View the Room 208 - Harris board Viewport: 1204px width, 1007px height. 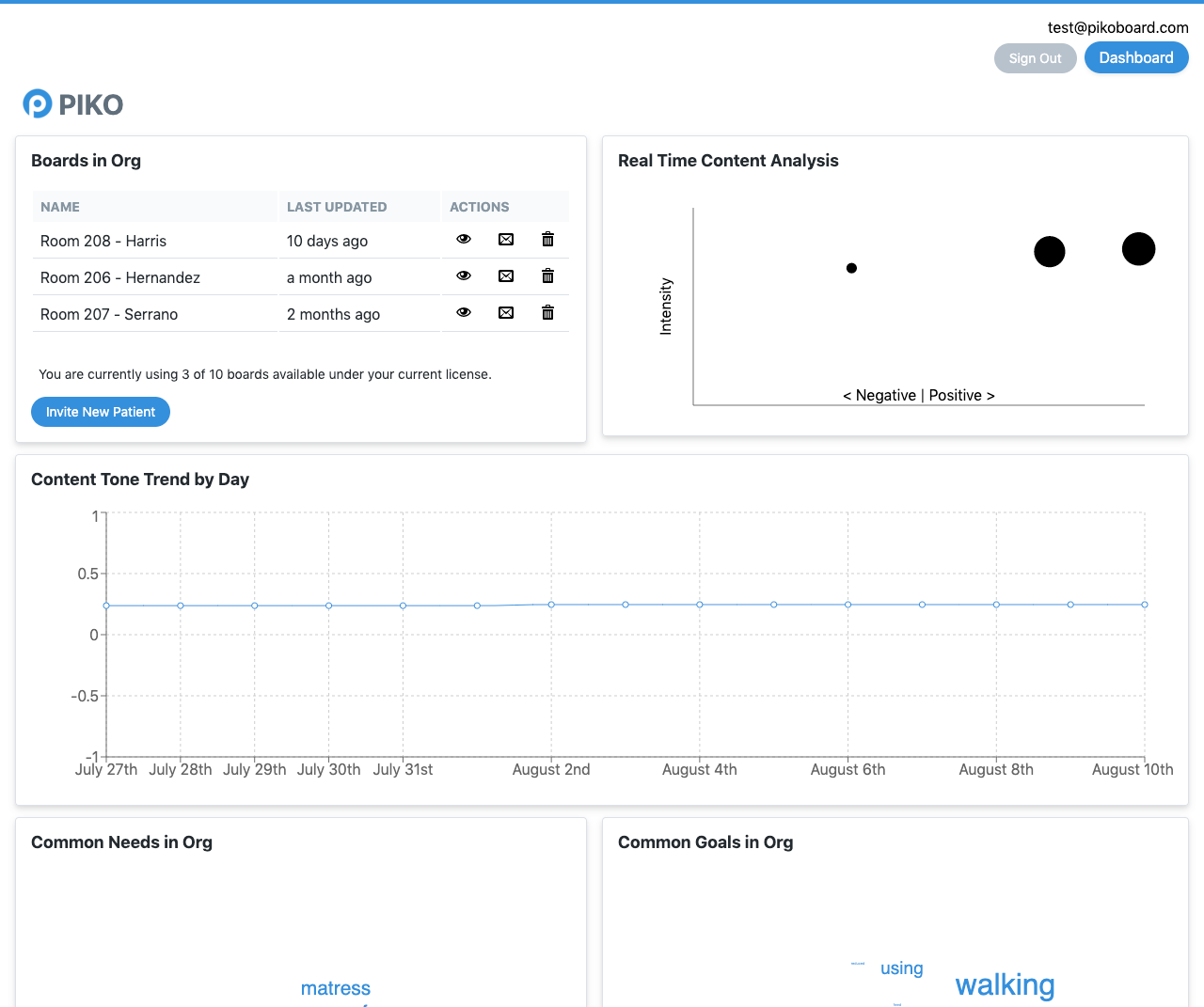coord(464,240)
